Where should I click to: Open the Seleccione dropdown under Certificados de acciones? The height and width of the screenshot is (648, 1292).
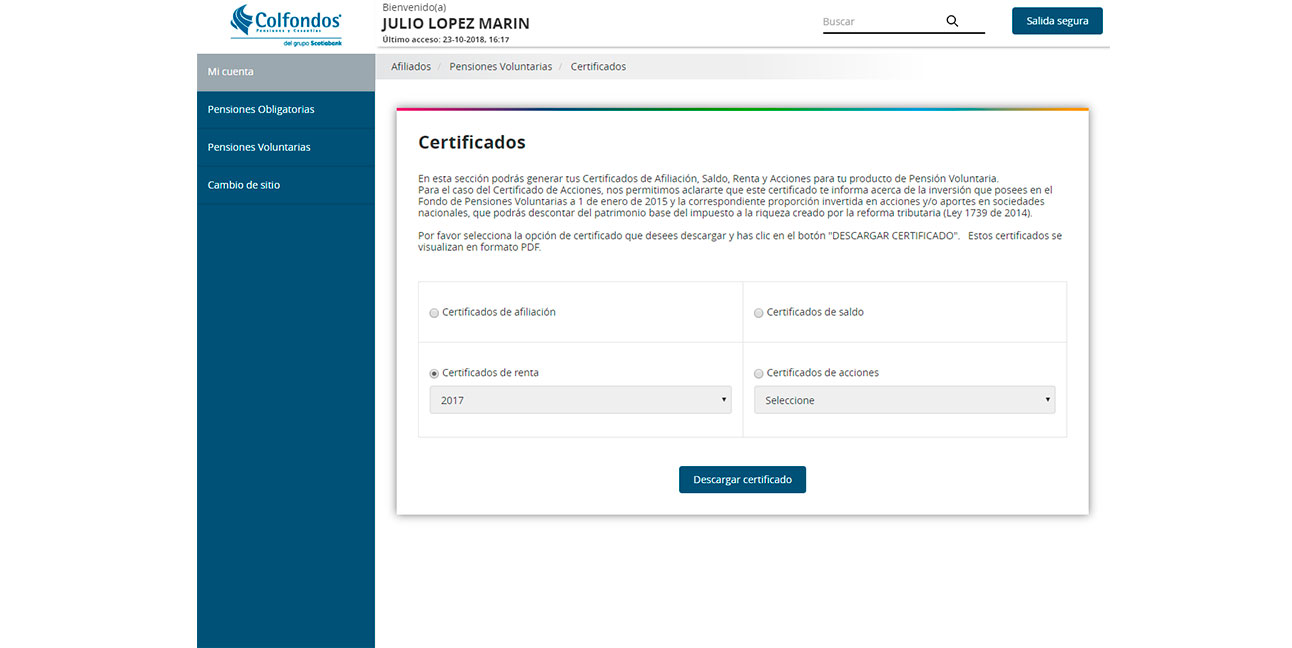tap(904, 399)
